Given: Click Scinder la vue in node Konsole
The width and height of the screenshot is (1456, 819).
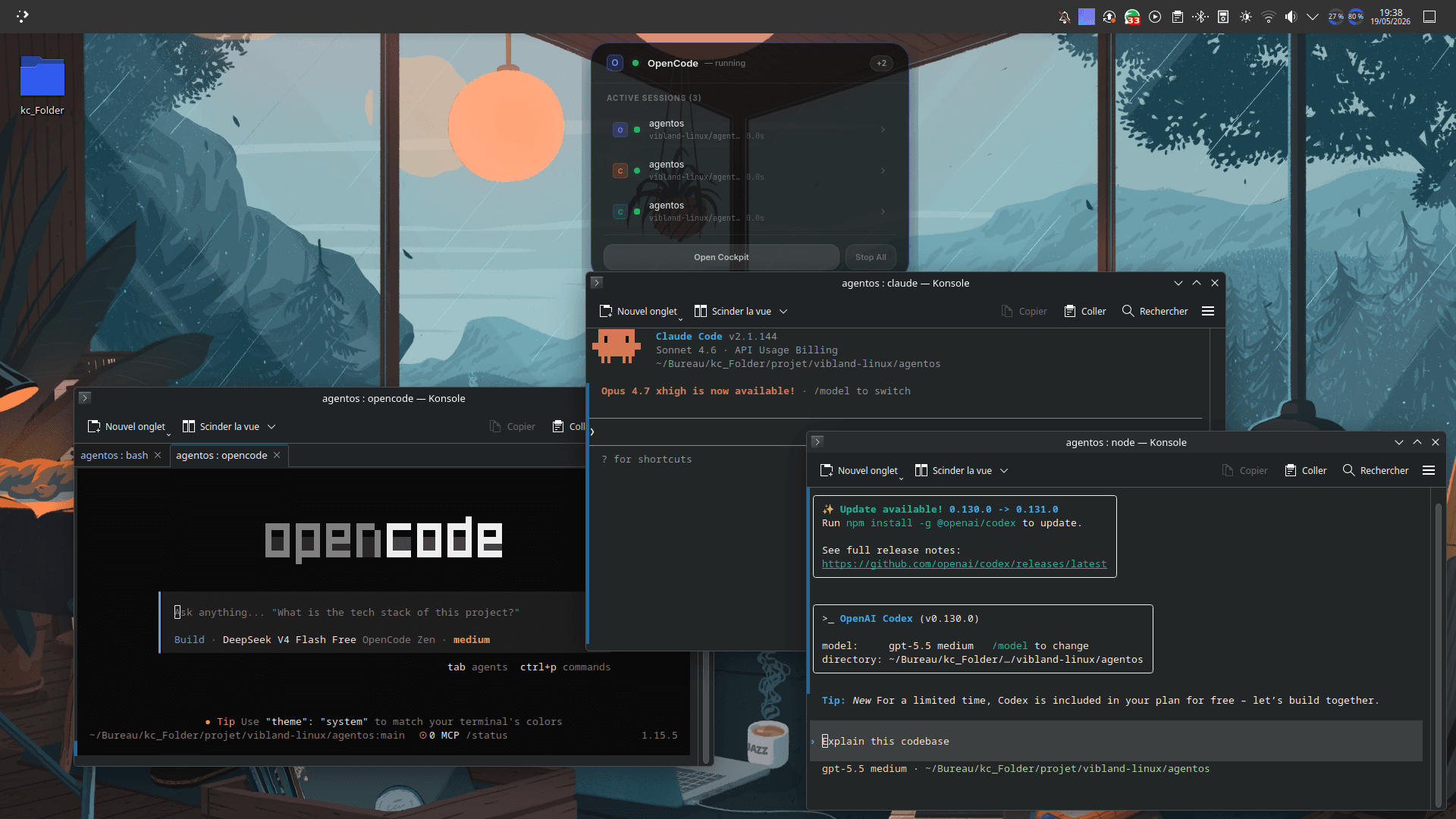Looking at the screenshot, I should pos(953,471).
